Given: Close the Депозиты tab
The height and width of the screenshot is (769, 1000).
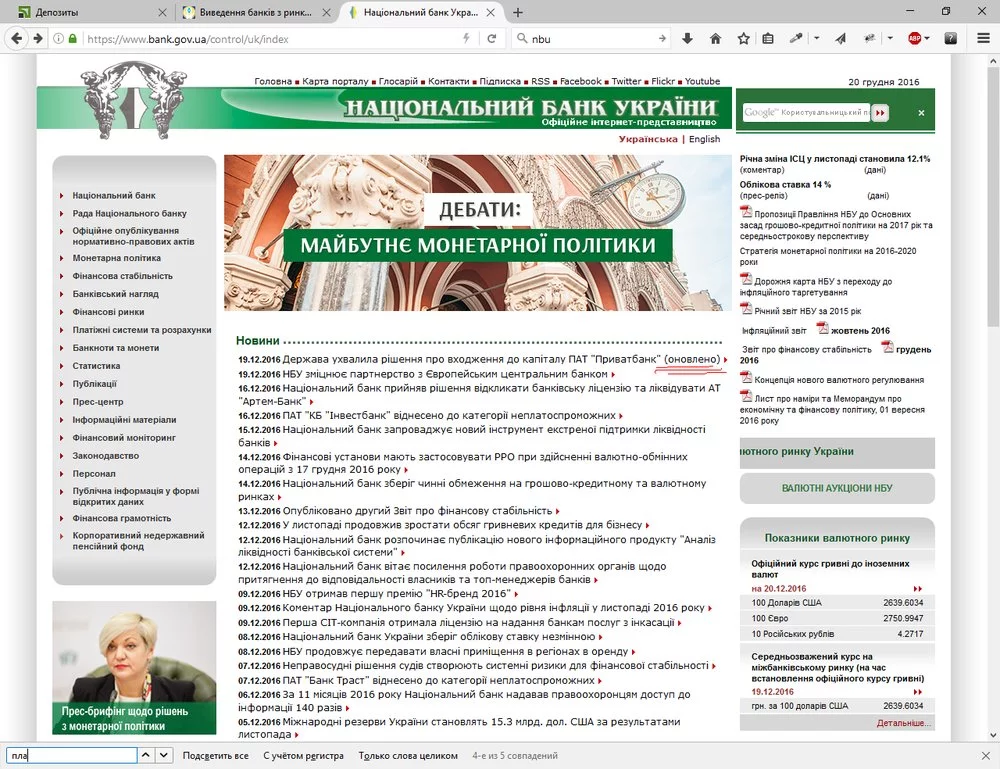Looking at the screenshot, I should point(162,12).
